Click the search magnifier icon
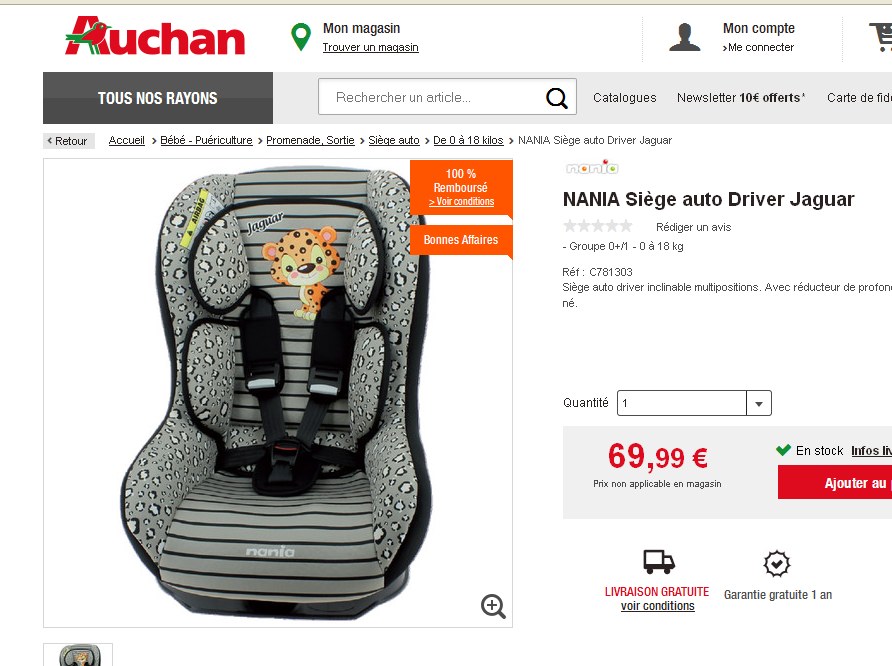 [x=556, y=98]
